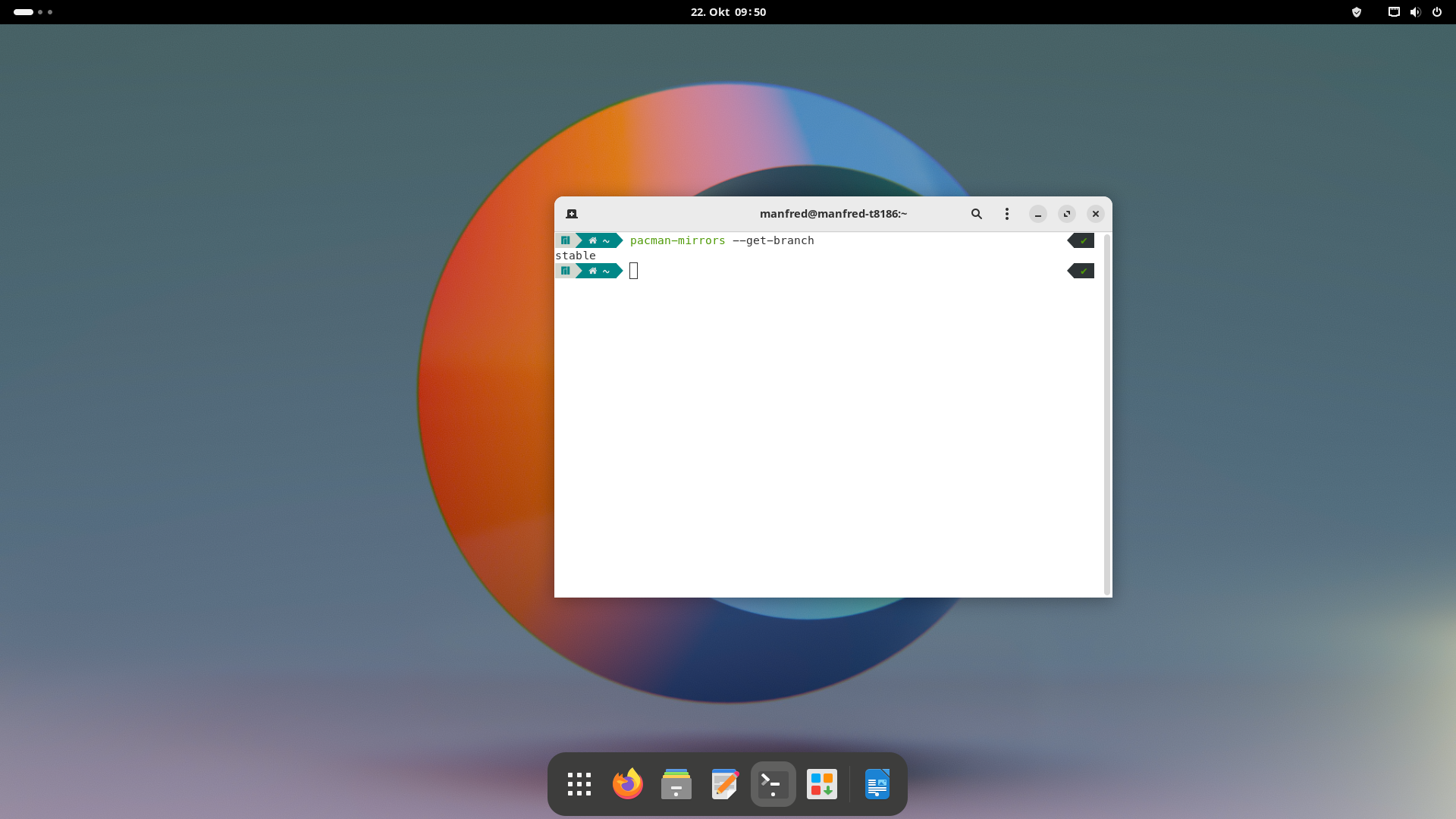Viewport: 1456px width, 819px height.
Task: Minimize the terminal window
Action: (1037, 214)
